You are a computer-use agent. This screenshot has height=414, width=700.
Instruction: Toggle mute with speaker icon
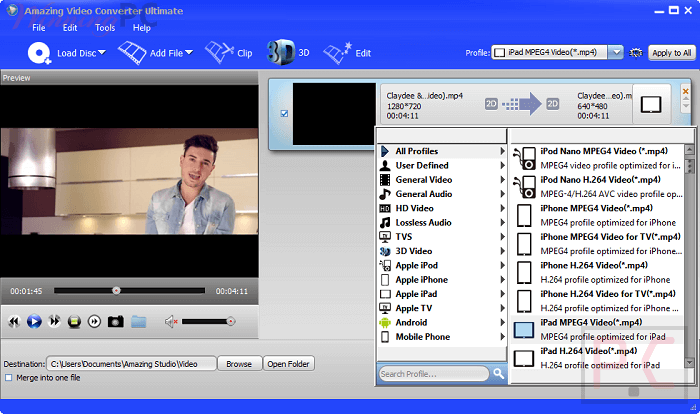171,321
